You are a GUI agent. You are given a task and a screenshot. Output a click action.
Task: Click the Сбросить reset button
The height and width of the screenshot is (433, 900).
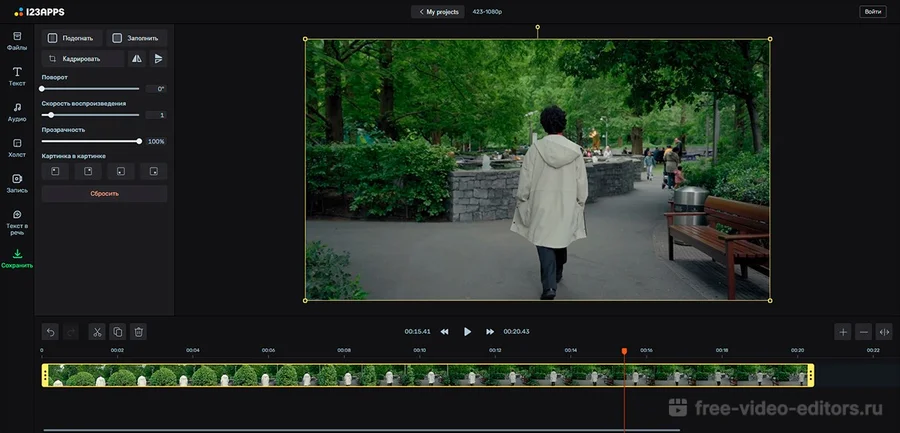104,194
